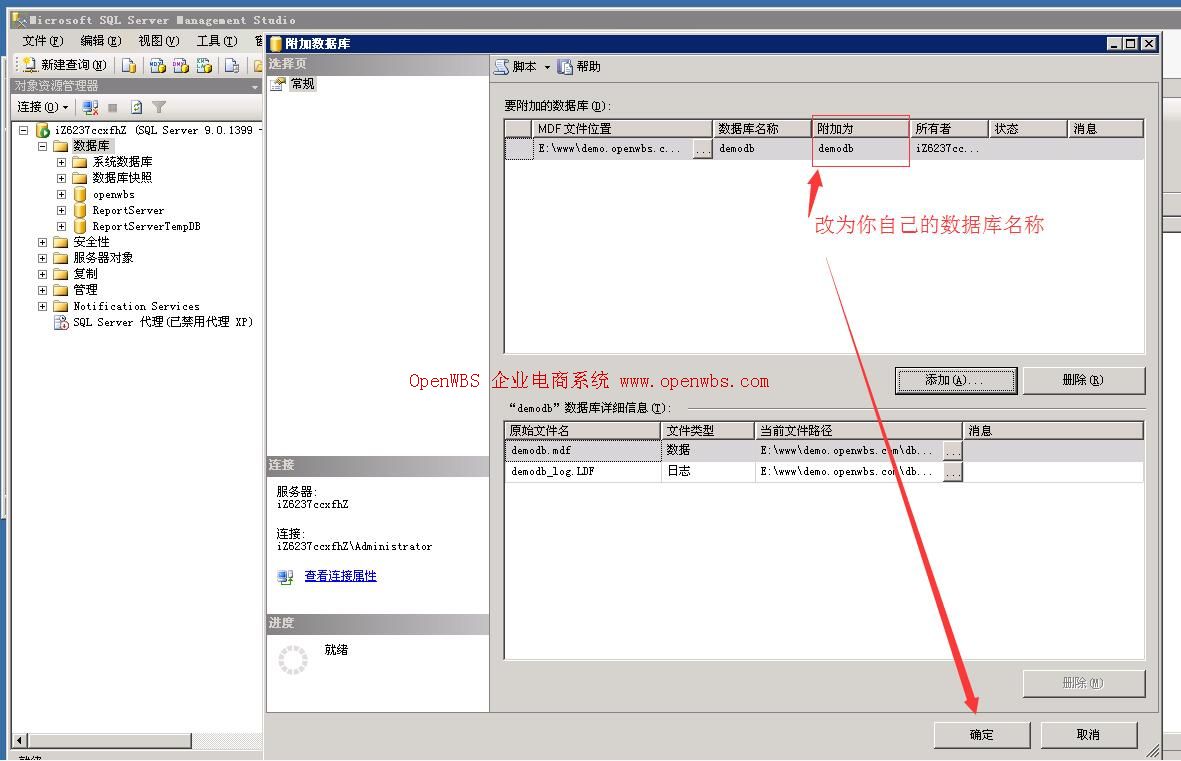Expand the 系统数据库 folder
1181x761 pixels.
click(x=61, y=162)
